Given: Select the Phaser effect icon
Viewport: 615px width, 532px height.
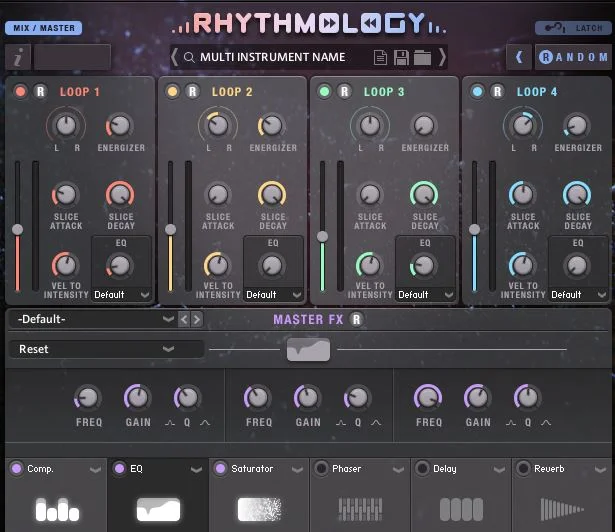Looking at the screenshot, I should [360, 509].
